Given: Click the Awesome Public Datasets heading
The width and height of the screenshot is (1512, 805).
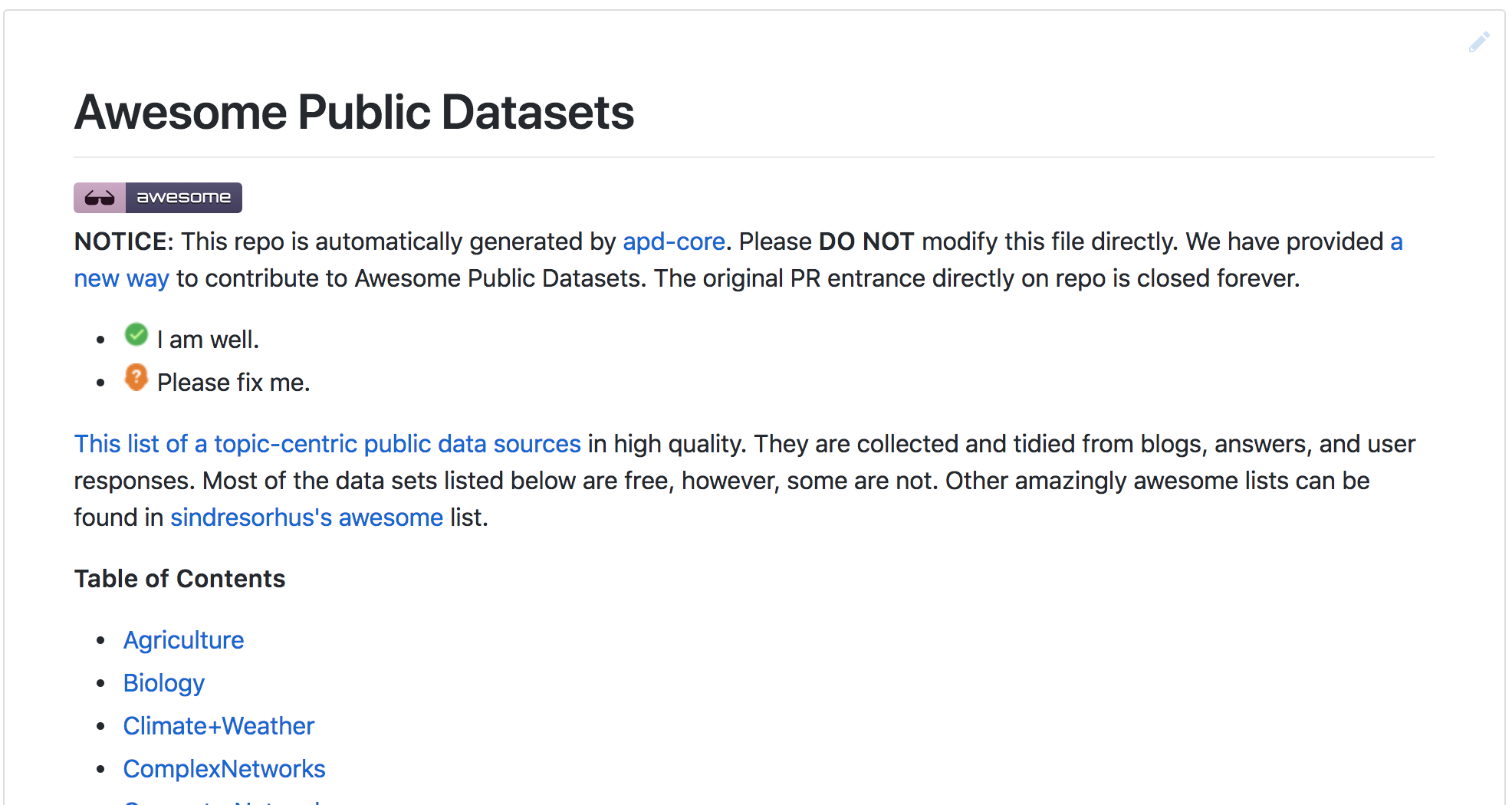Looking at the screenshot, I should (x=354, y=113).
